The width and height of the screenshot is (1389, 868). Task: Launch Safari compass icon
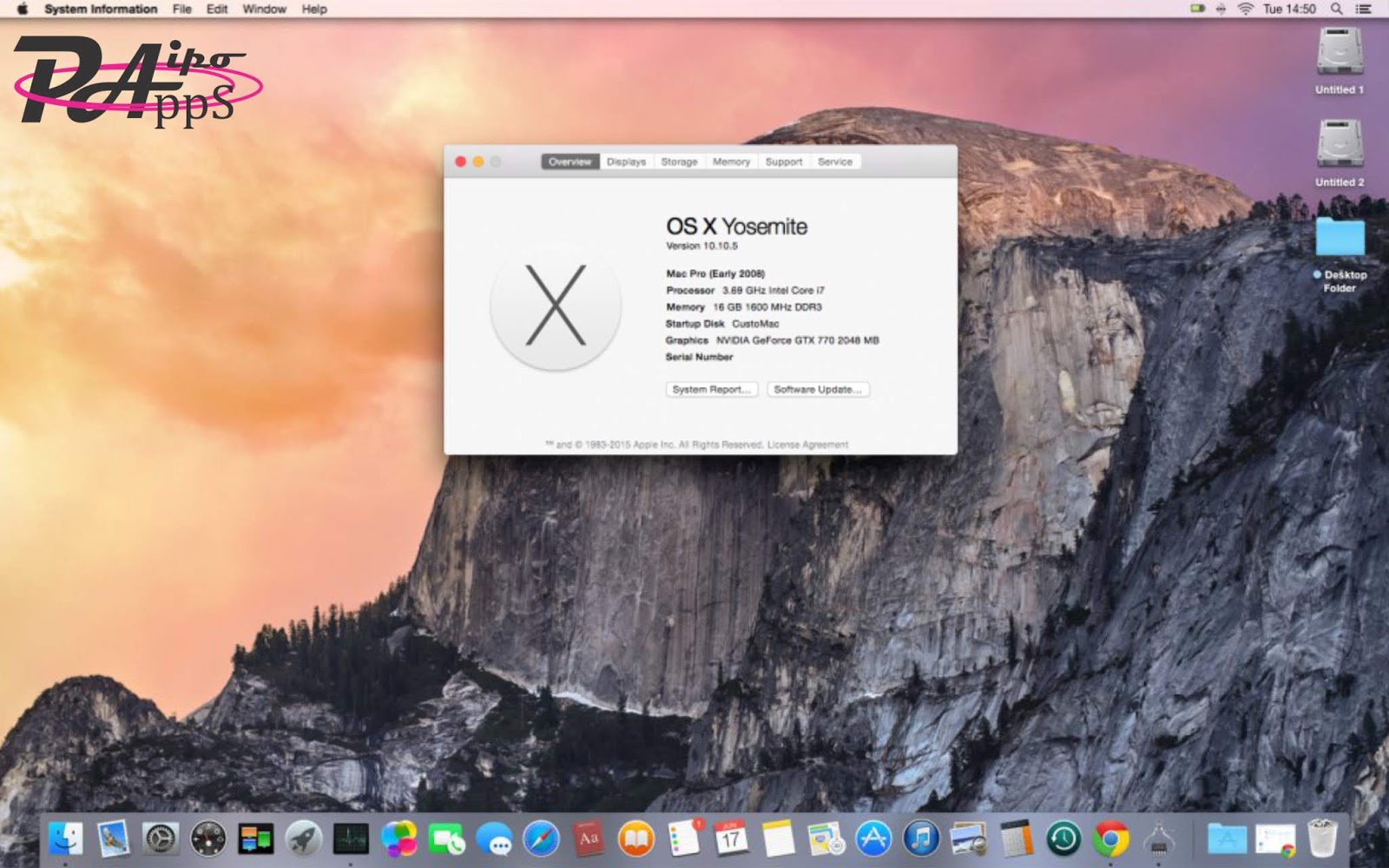tap(541, 838)
